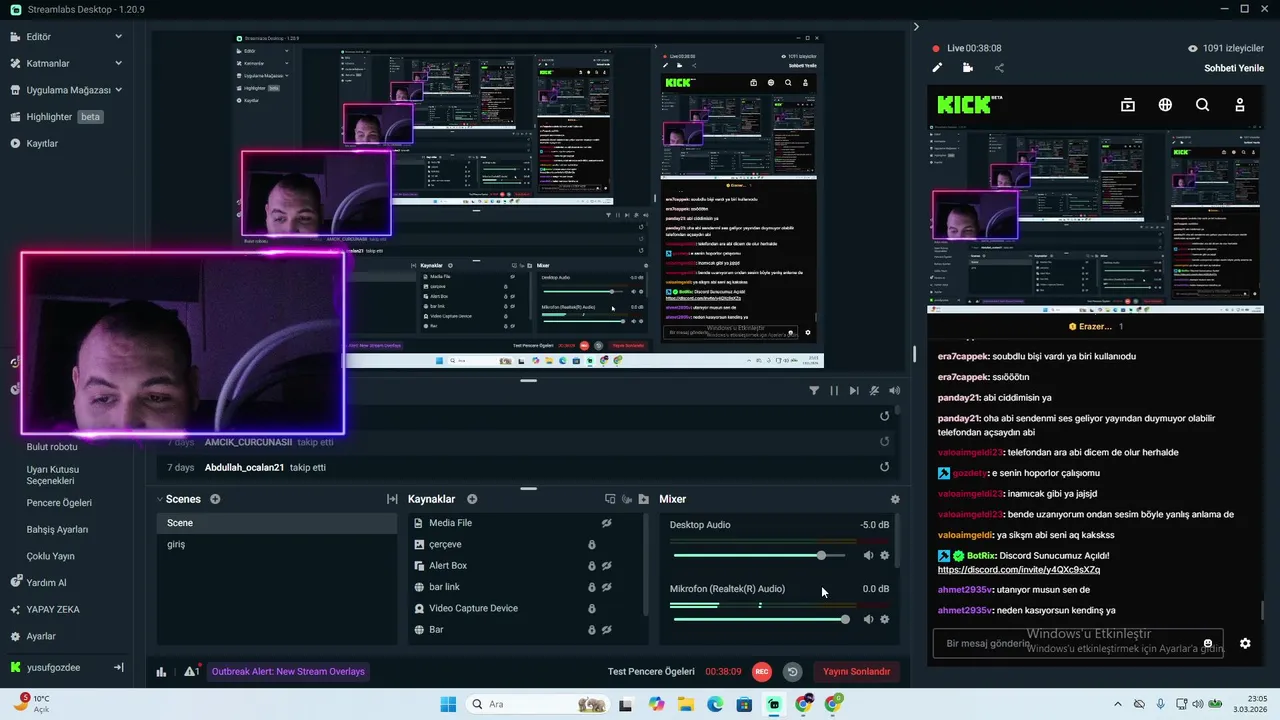1280x720 pixels.
Task: Open the event filter icon
Action: coord(814,391)
